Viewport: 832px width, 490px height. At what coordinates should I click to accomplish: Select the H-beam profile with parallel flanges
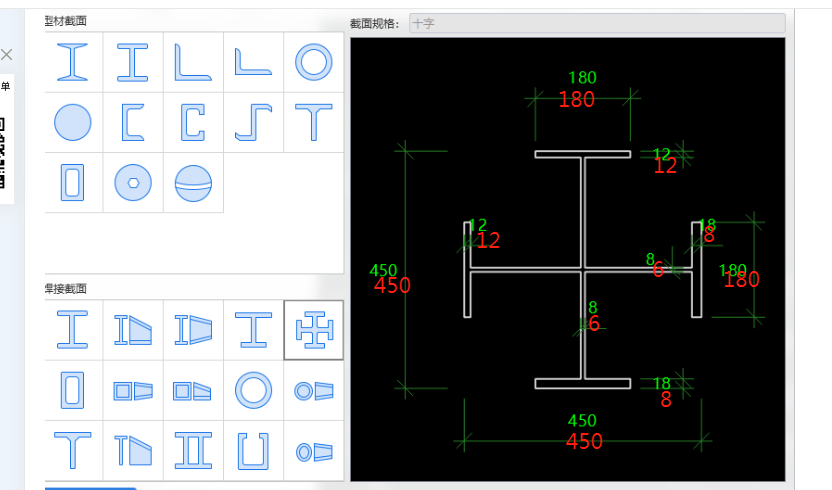pos(133,62)
